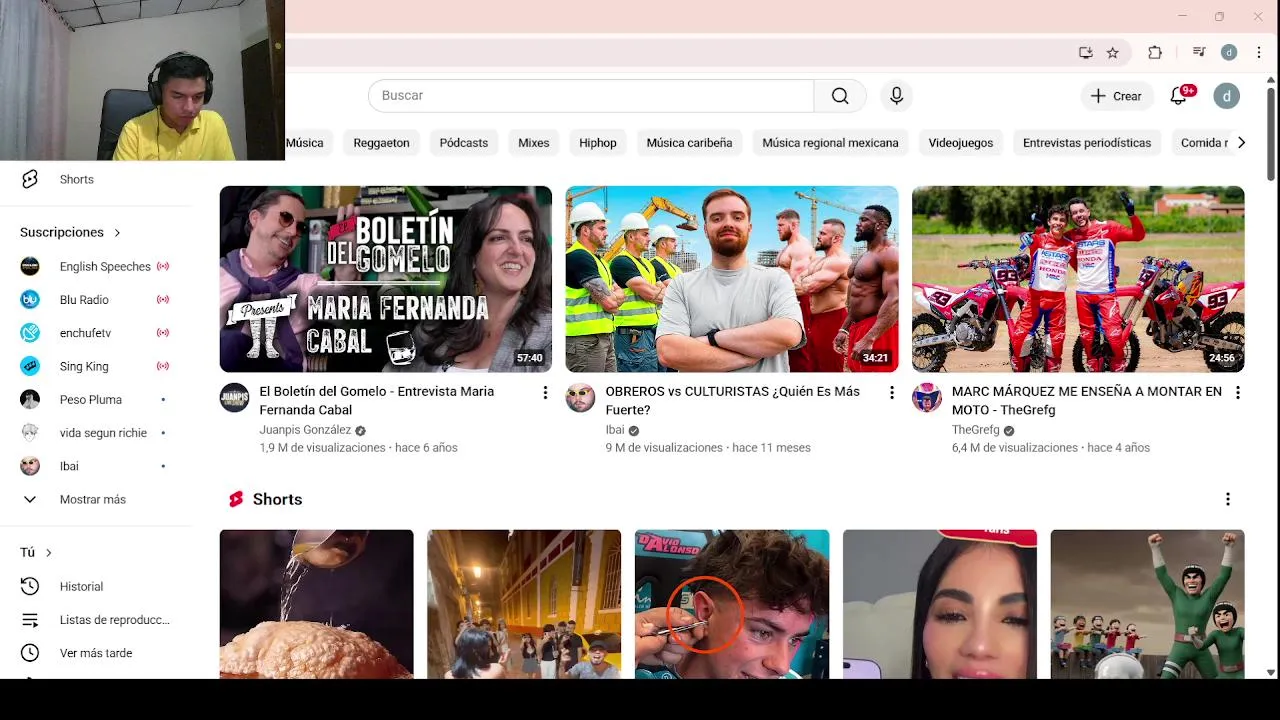Bookmark page with browser star icon

pos(1113,53)
